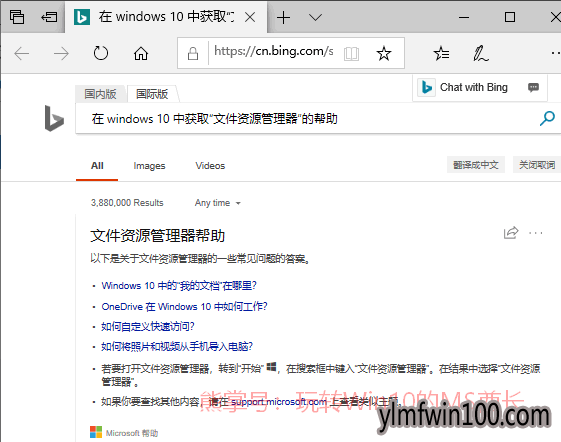Click 翻译成中文 button
Screen dimensions: 561x442
(x=476, y=165)
